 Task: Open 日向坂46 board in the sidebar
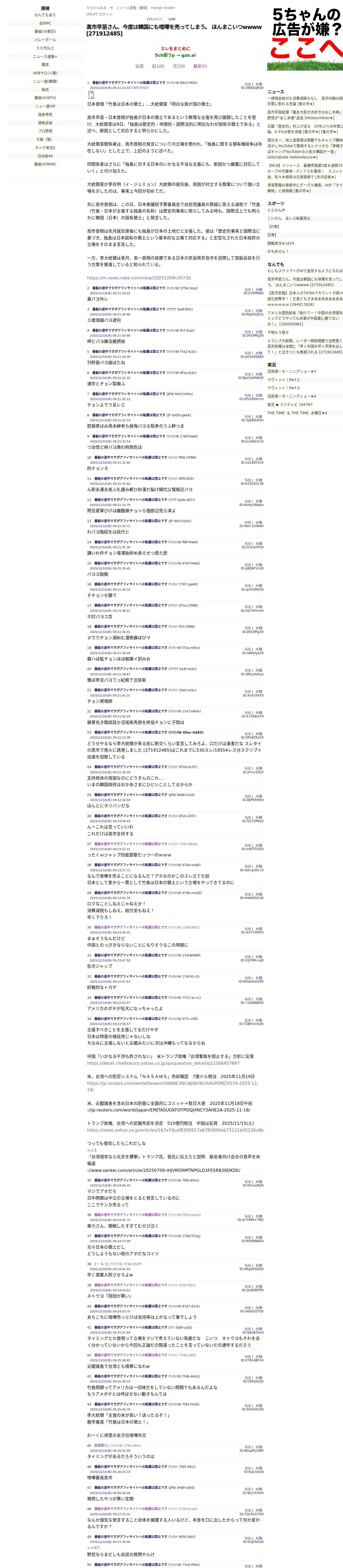45,156
